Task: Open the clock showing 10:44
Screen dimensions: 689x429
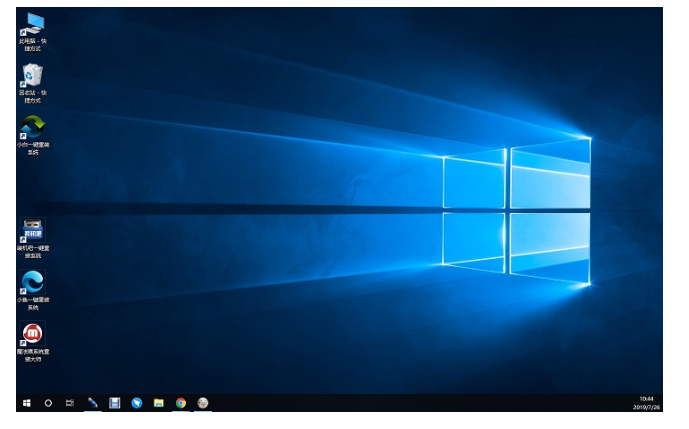Action: tap(645, 402)
